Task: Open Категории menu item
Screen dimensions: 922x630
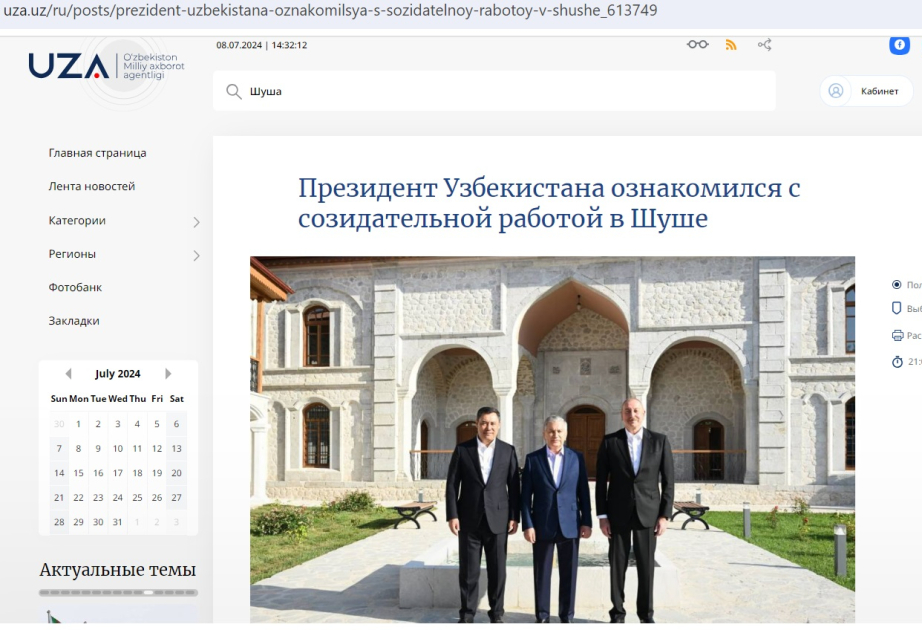Action: [77, 221]
